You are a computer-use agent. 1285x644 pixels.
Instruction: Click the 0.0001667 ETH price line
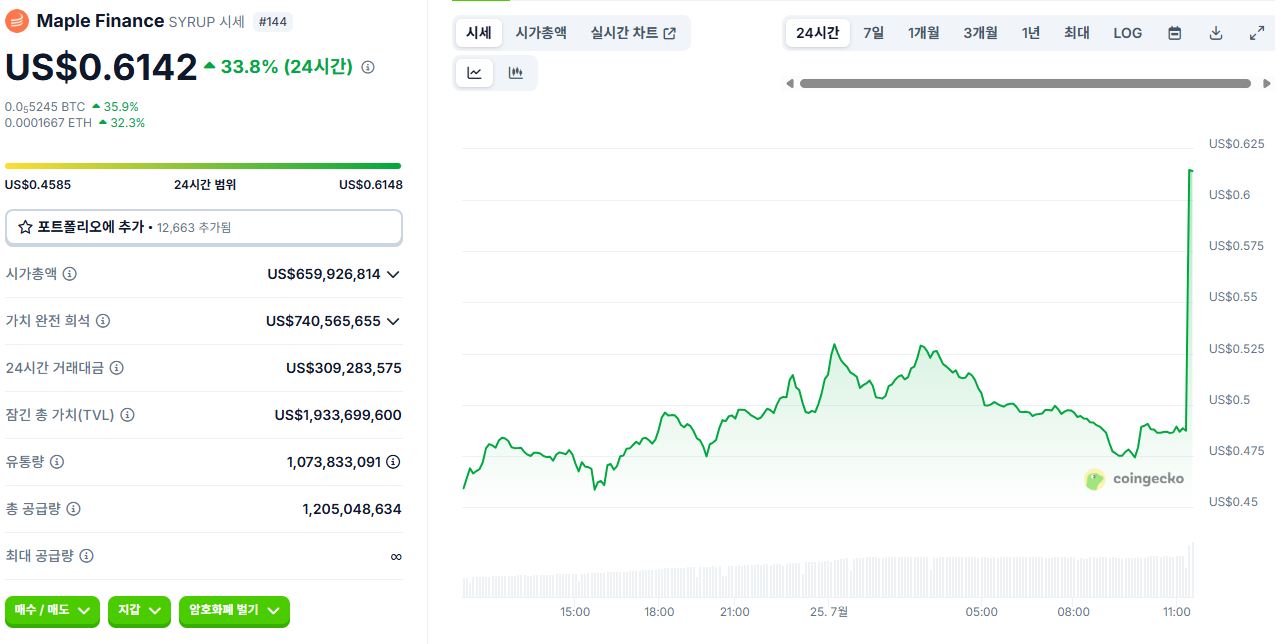pos(75,123)
